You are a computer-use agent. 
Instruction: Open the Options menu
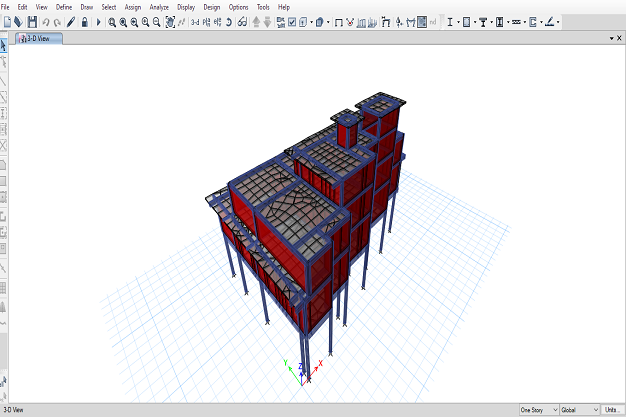(x=238, y=7)
